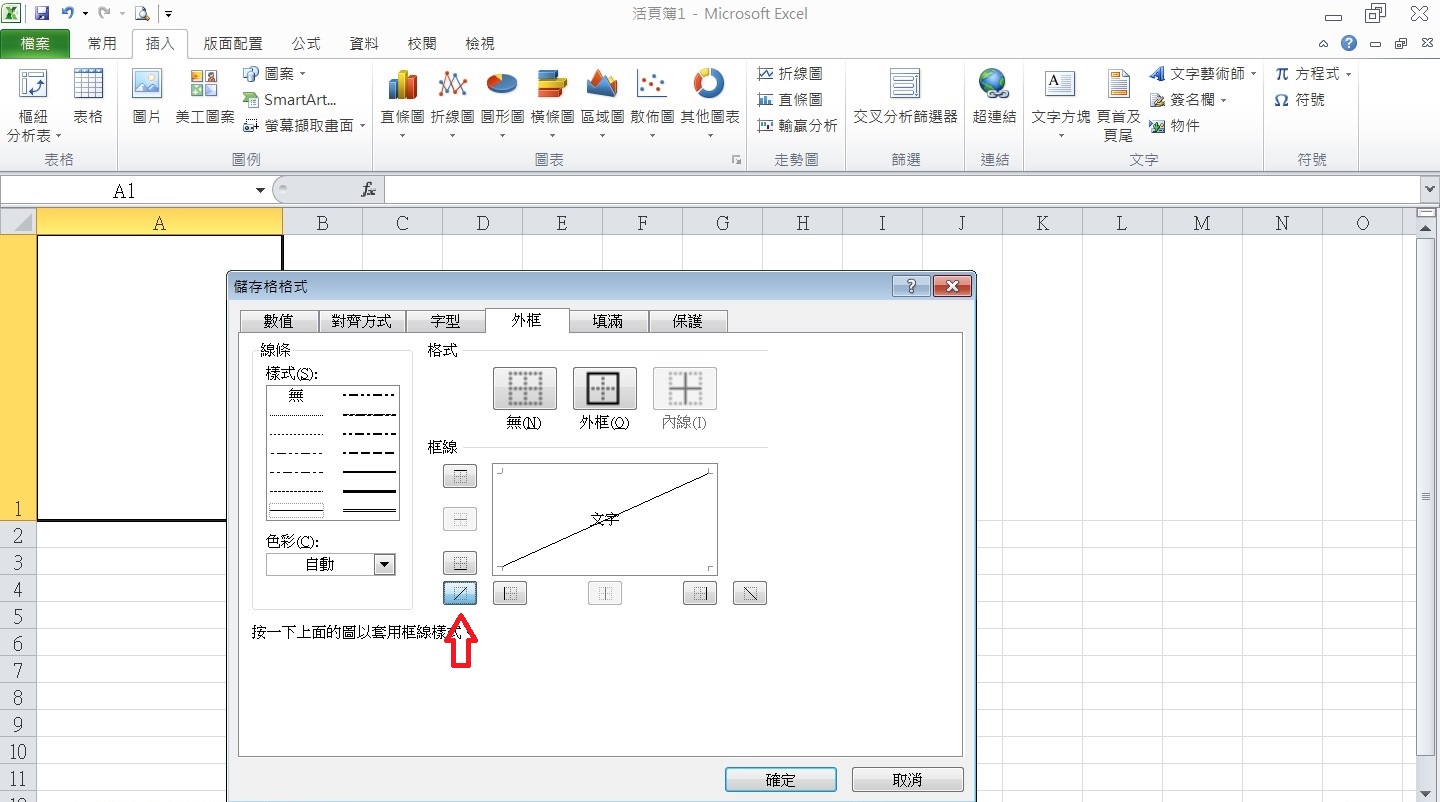The height and width of the screenshot is (802, 1440).
Task: Open the 色彩 color dropdown
Action: (x=384, y=564)
